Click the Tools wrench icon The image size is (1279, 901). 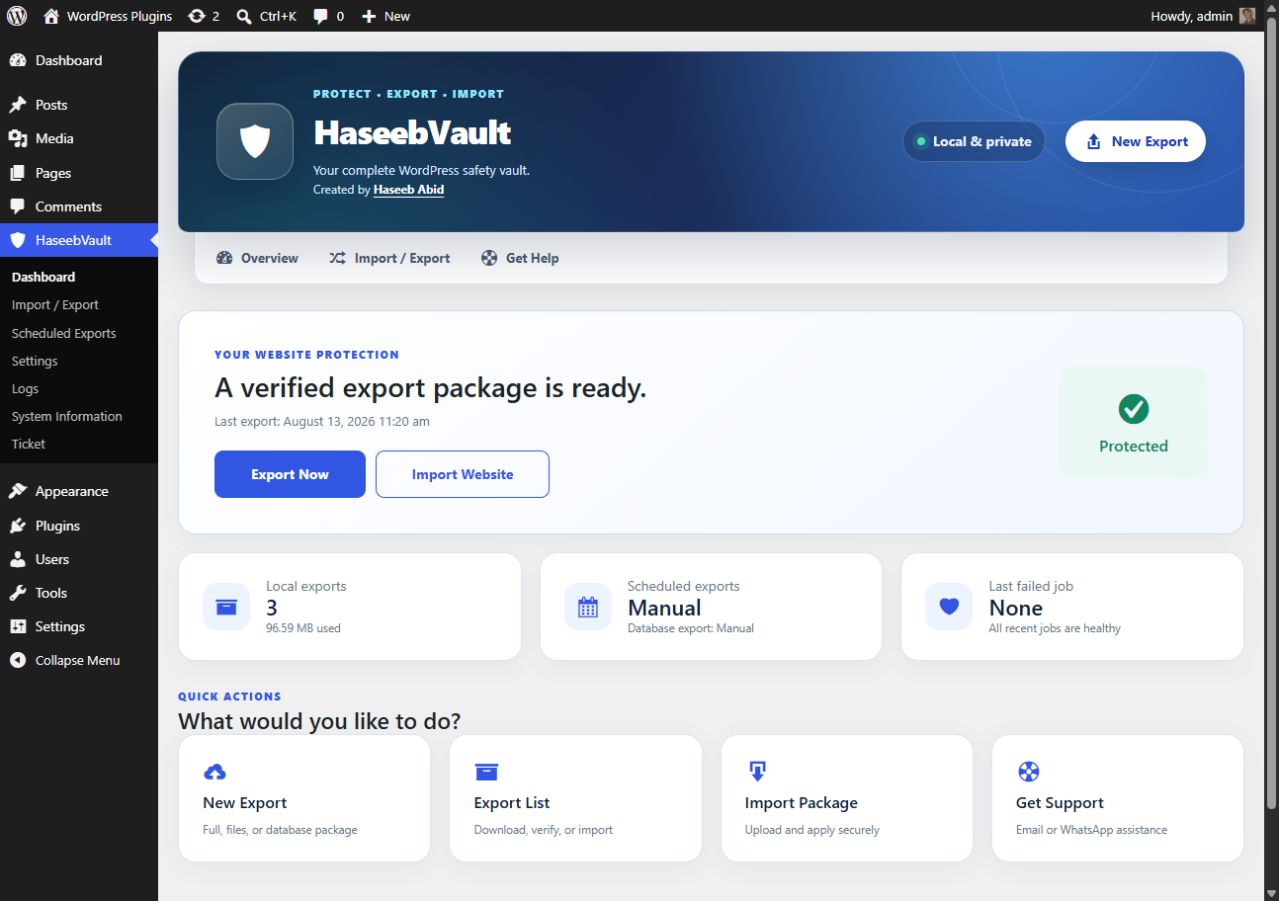pyautogui.click(x=18, y=593)
